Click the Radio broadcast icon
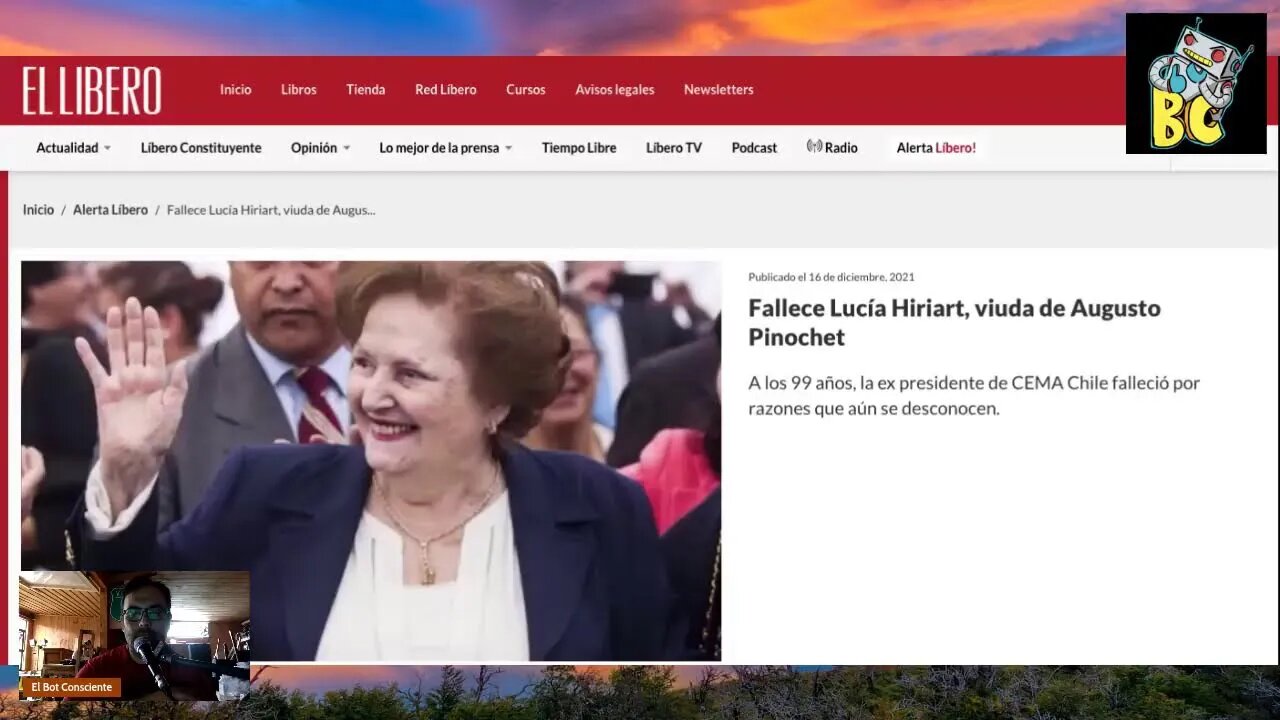The height and width of the screenshot is (720, 1280). tap(814, 146)
